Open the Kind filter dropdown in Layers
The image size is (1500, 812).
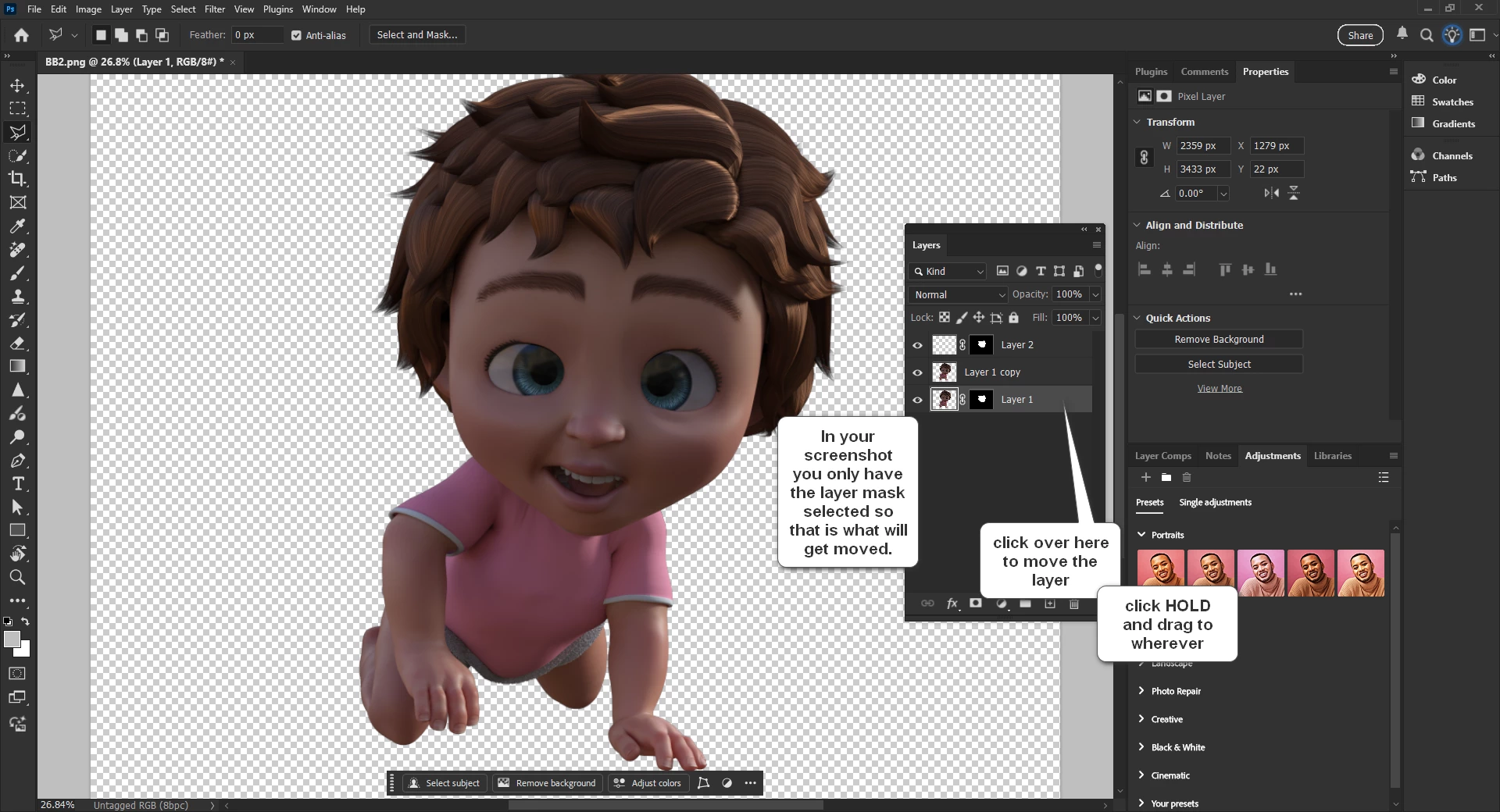(948, 271)
